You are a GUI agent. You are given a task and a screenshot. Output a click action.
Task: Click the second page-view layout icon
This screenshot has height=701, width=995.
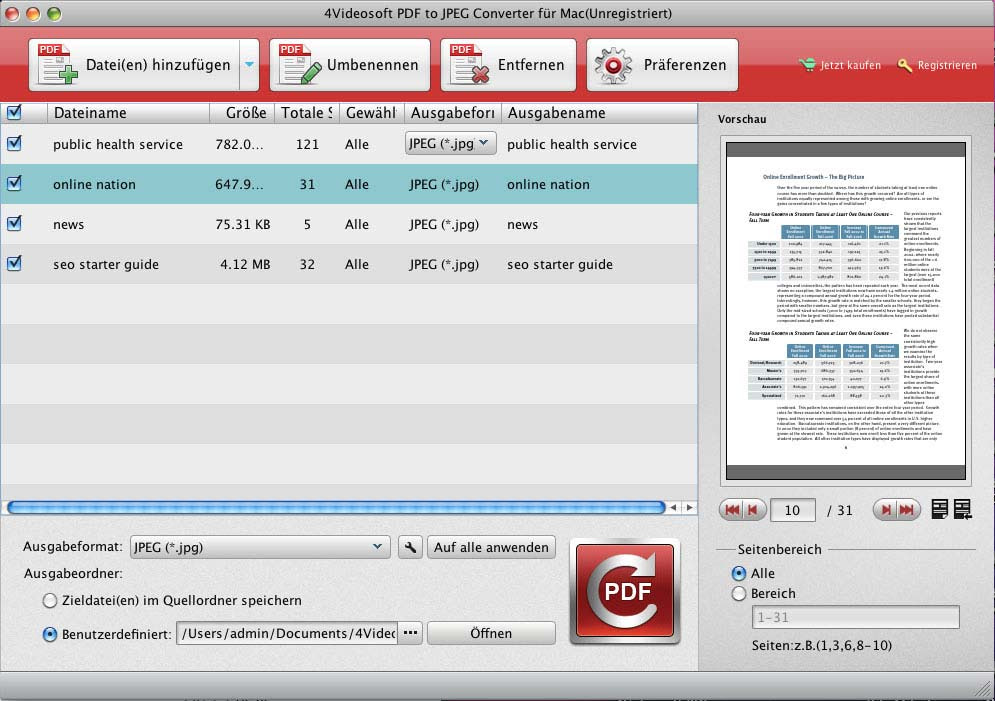click(963, 509)
